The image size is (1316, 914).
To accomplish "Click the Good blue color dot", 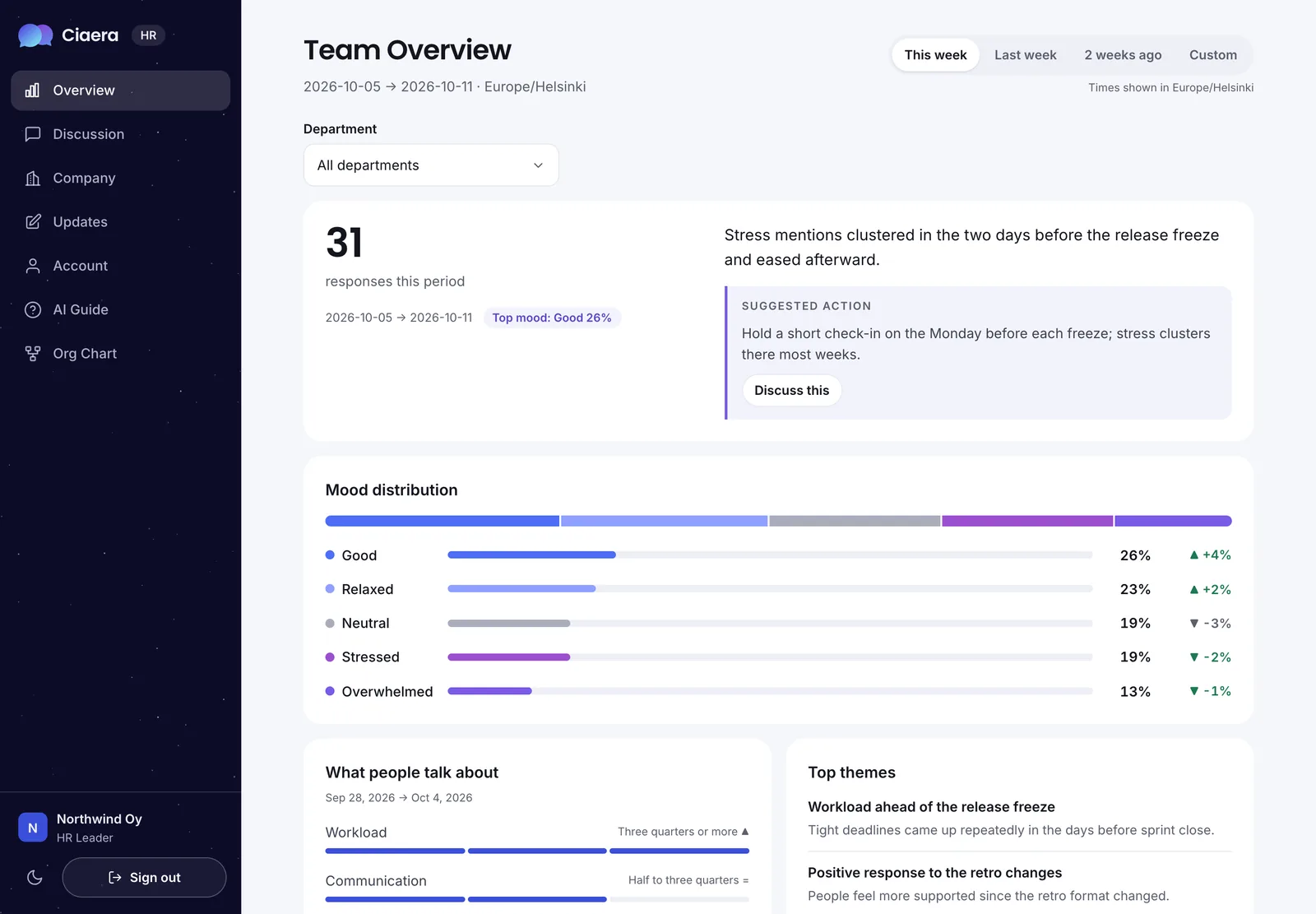I will click(x=330, y=555).
